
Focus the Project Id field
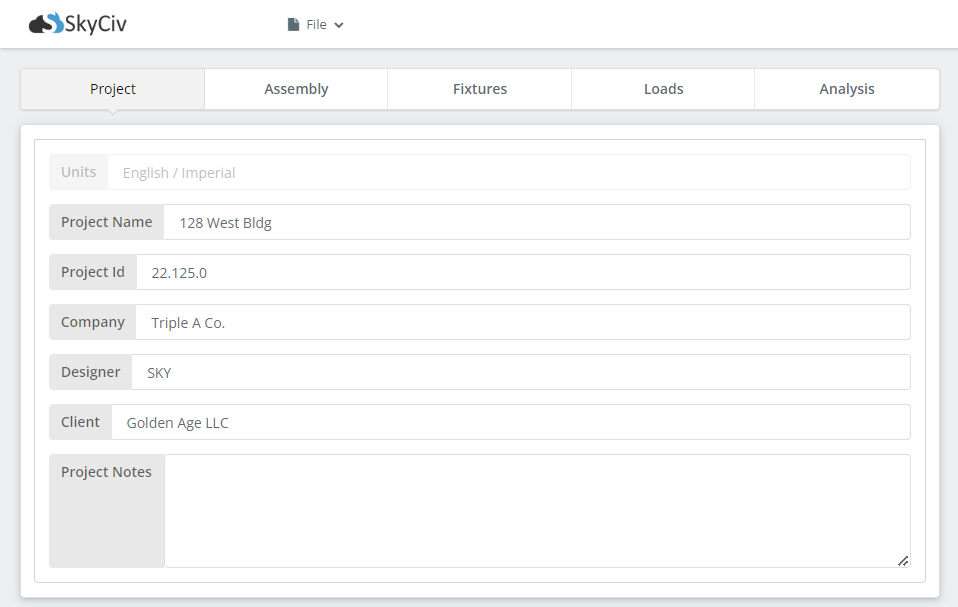pyautogui.click(x=522, y=273)
